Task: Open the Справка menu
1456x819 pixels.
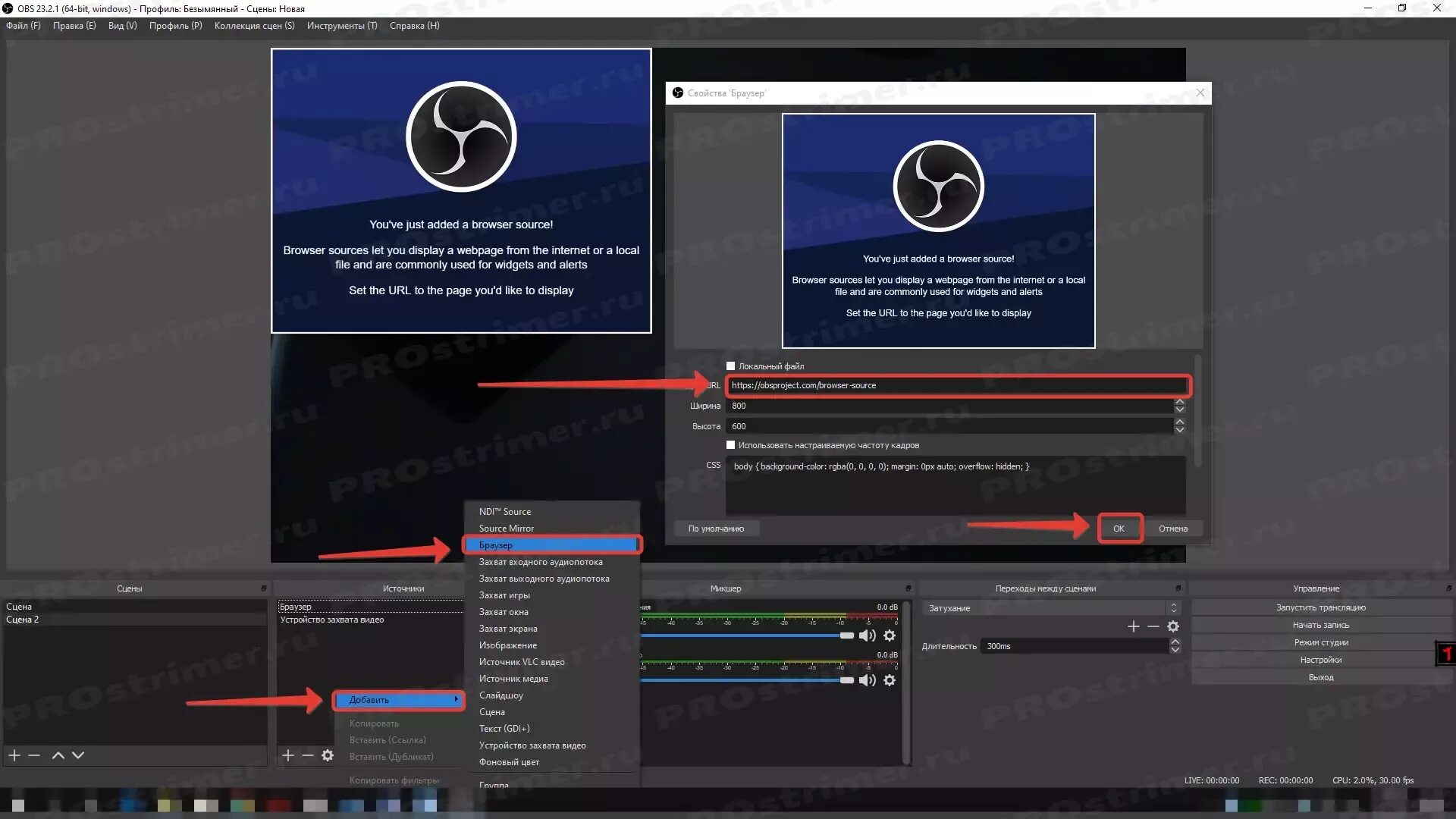Action: tap(415, 26)
